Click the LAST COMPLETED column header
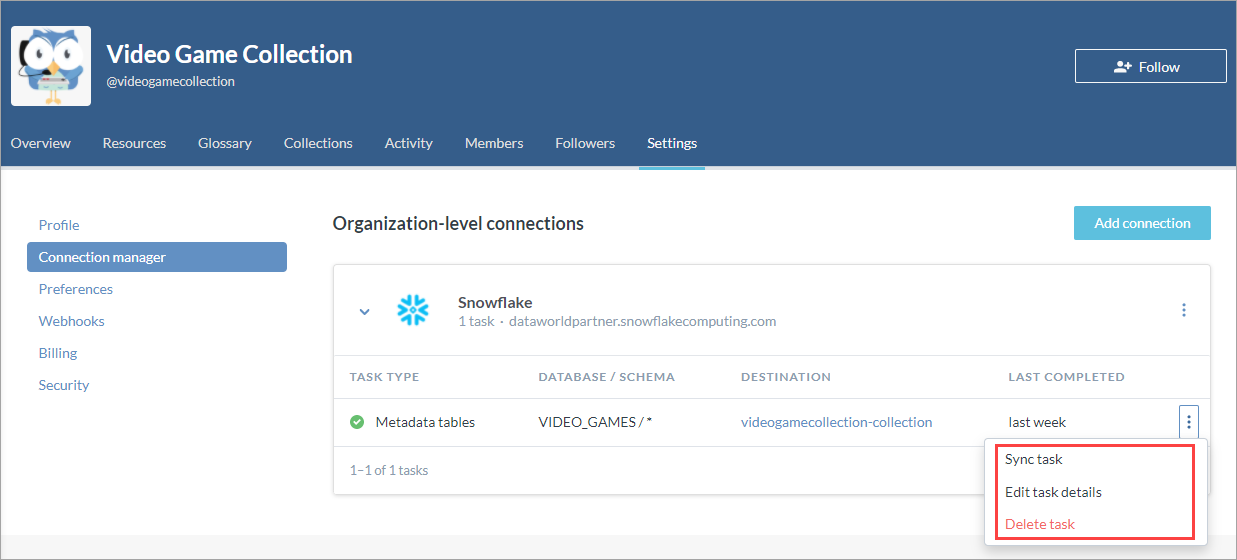The image size is (1237, 560). click(1066, 377)
